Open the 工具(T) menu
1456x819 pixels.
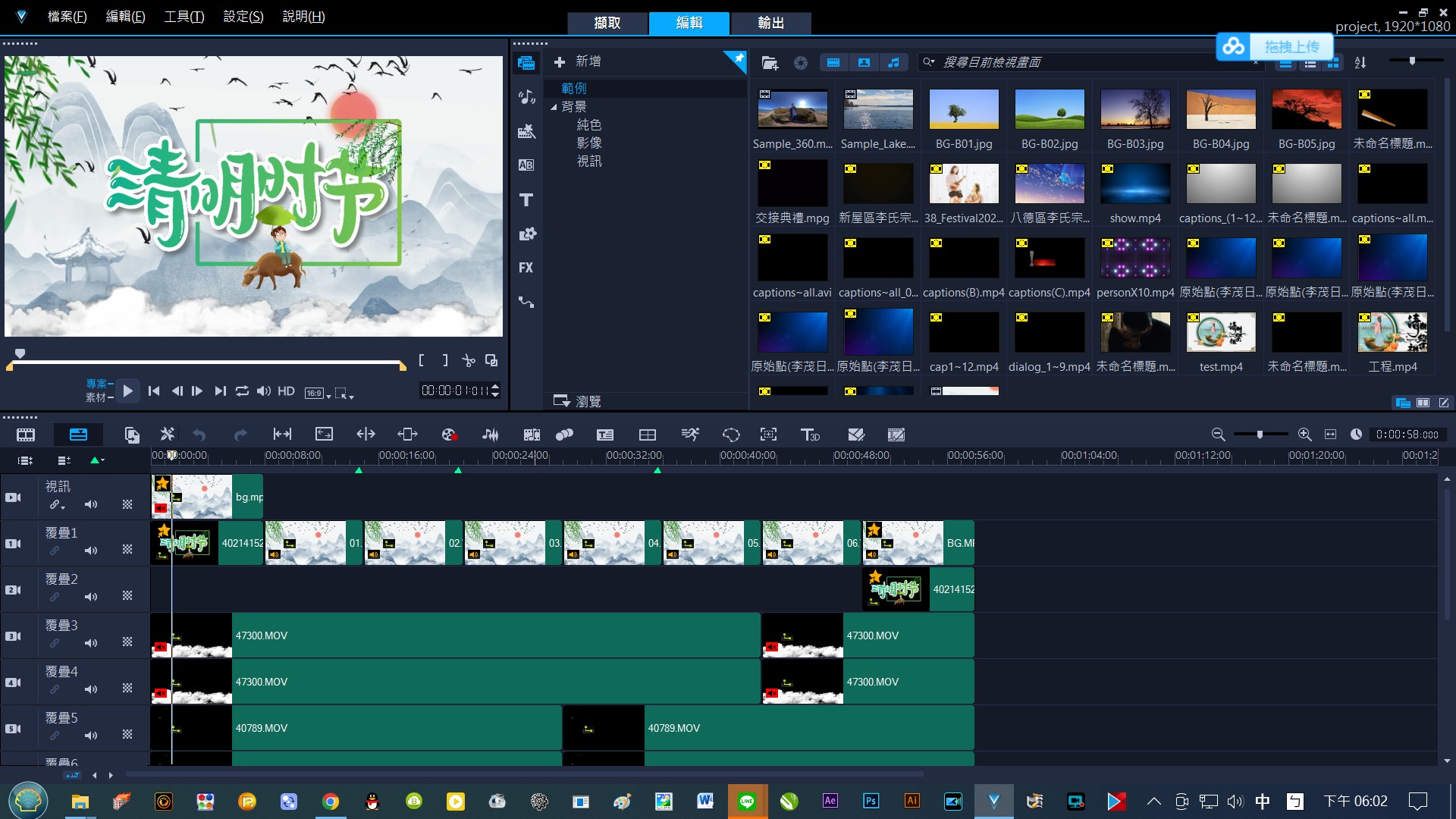click(184, 16)
